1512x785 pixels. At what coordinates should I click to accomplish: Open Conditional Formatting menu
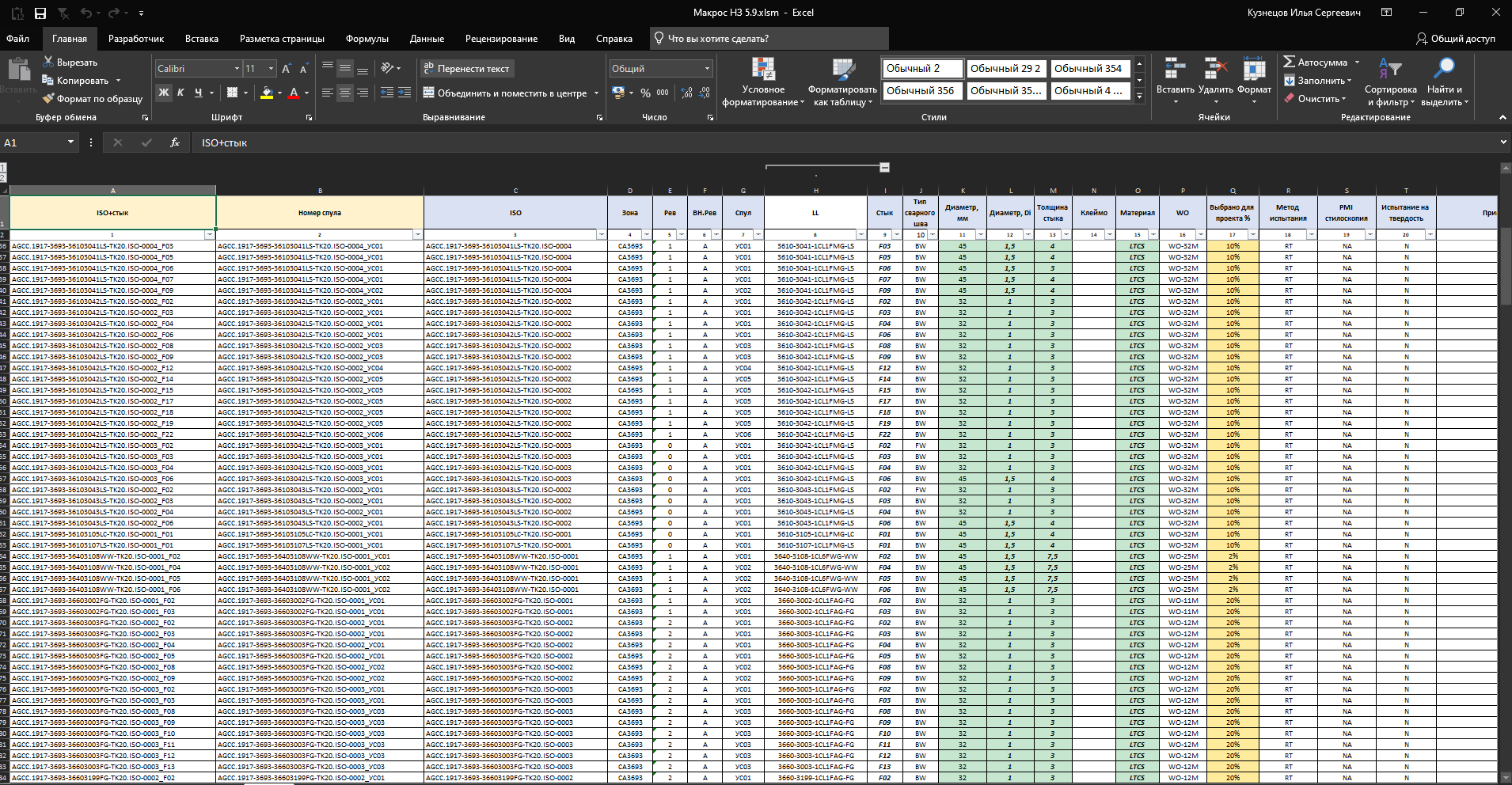pos(763,82)
